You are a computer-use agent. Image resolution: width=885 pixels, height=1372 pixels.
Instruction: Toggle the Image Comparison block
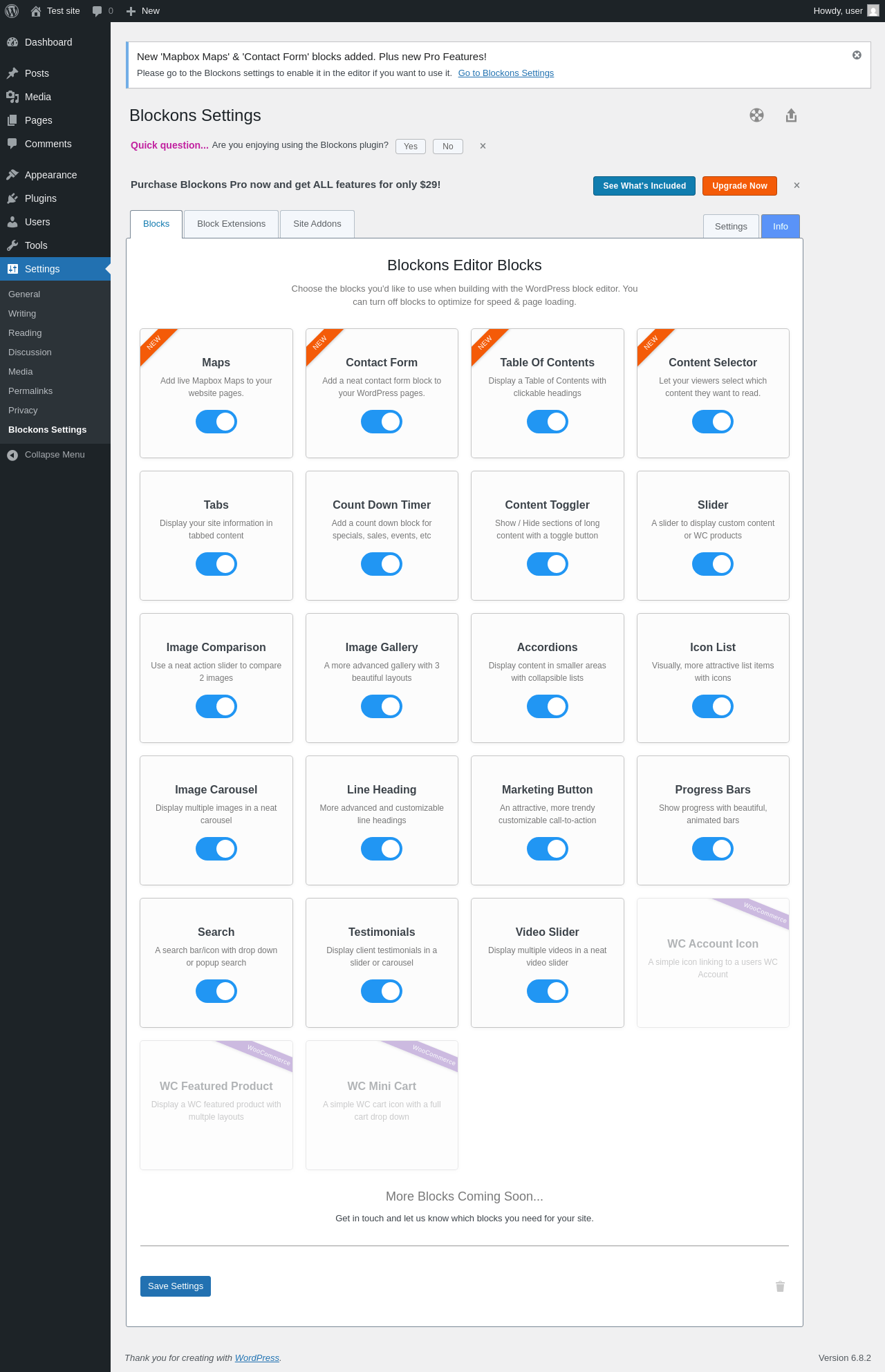click(216, 706)
